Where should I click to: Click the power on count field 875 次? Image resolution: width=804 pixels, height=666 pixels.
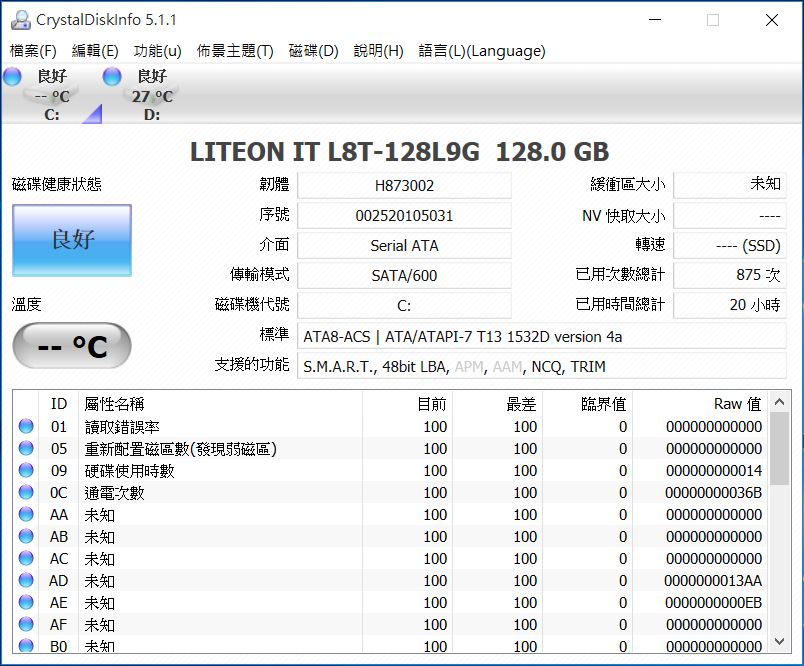(x=730, y=275)
